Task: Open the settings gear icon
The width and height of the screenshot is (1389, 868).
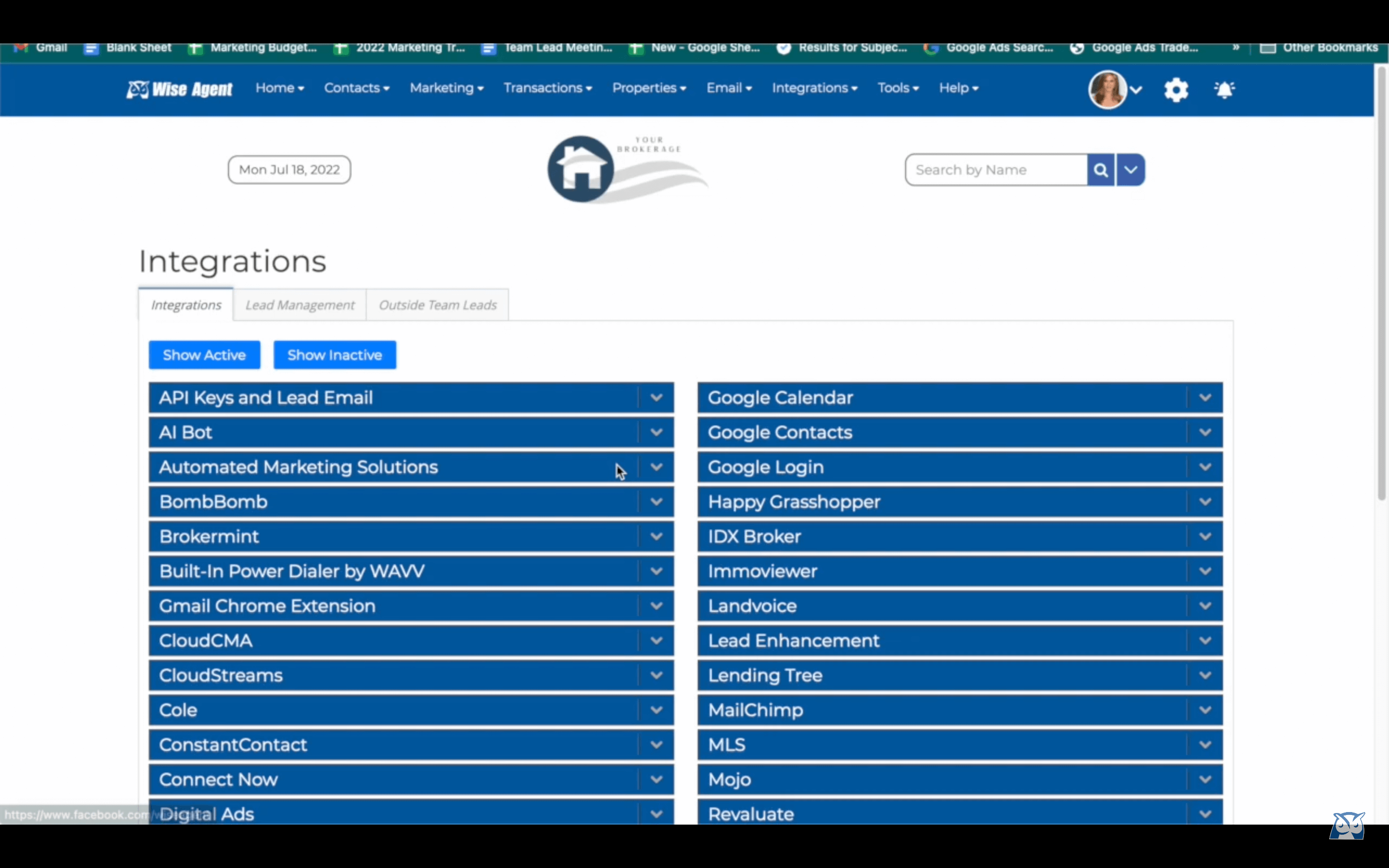Action: point(1176,89)
